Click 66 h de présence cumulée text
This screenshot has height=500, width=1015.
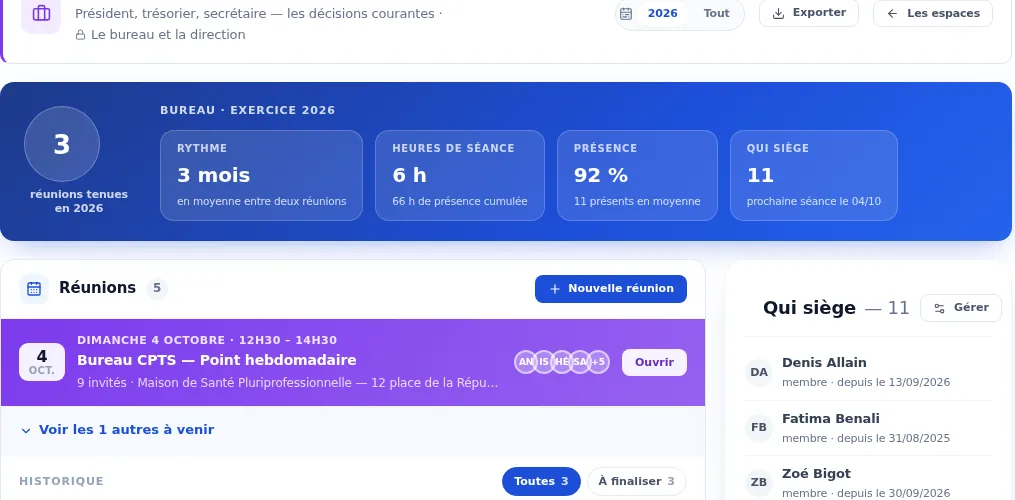(x=460, y=201)
